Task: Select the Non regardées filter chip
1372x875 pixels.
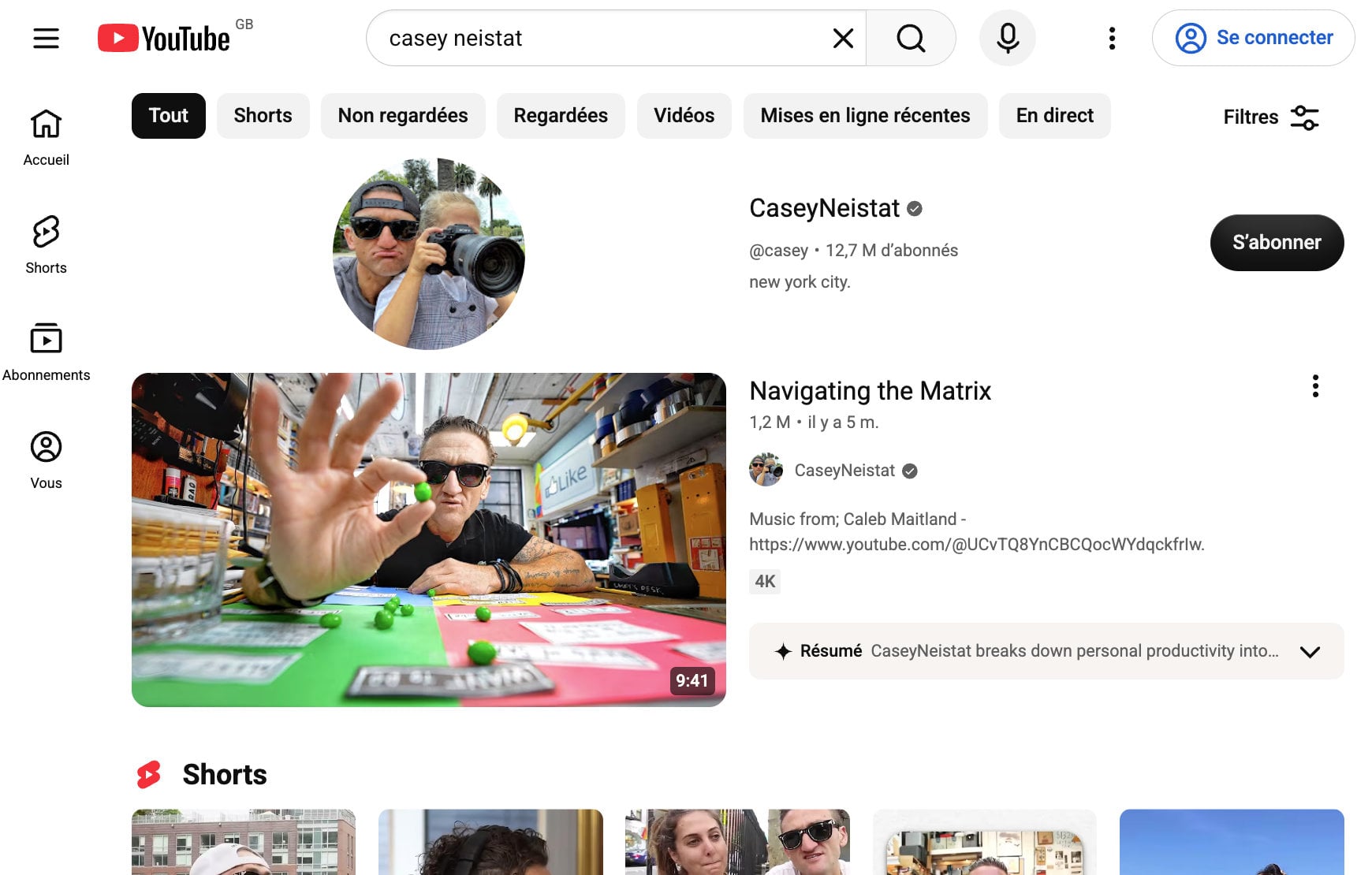Action: (x=403, y=116)
